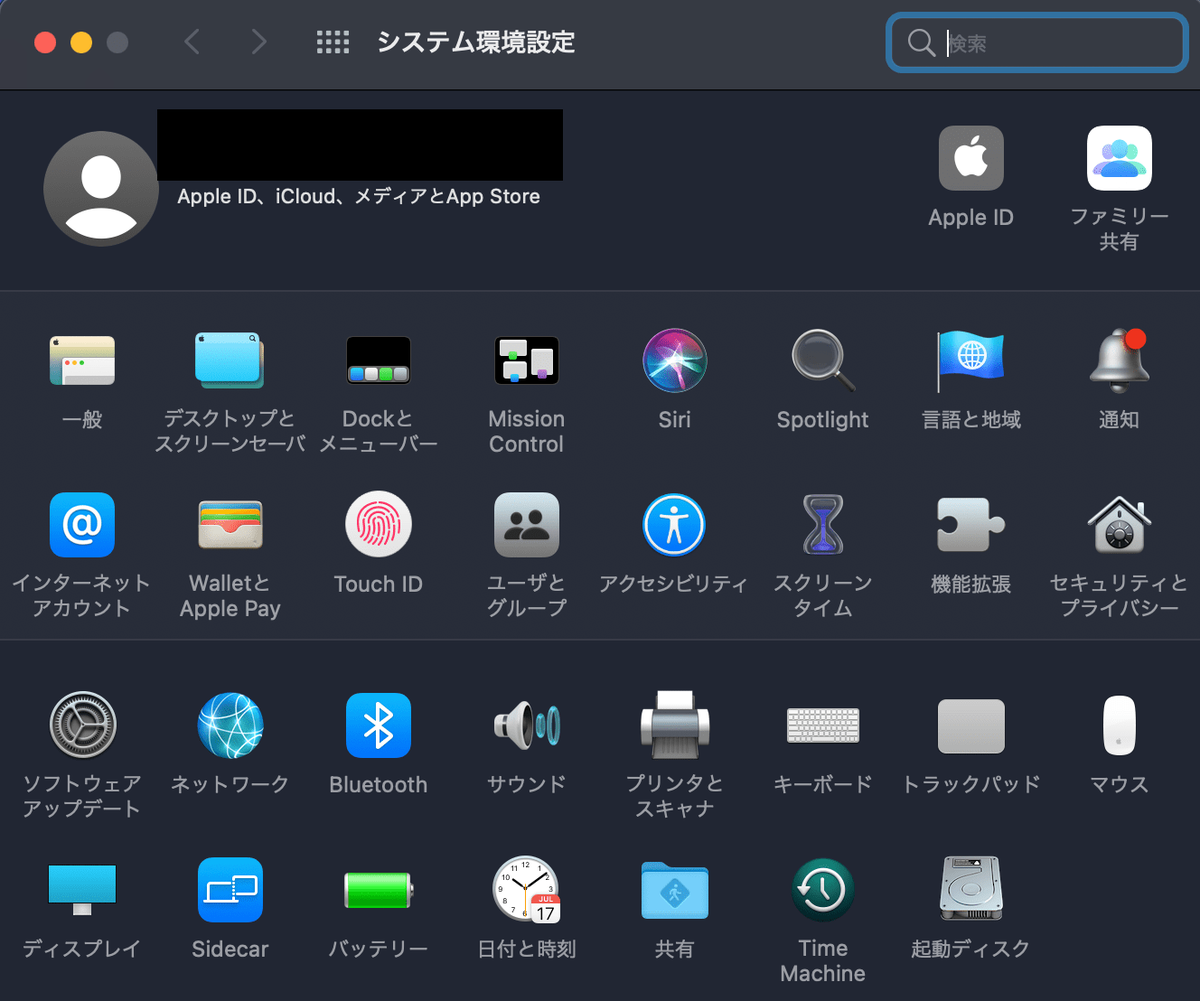Open the Touch ID pane

(378, 525)
